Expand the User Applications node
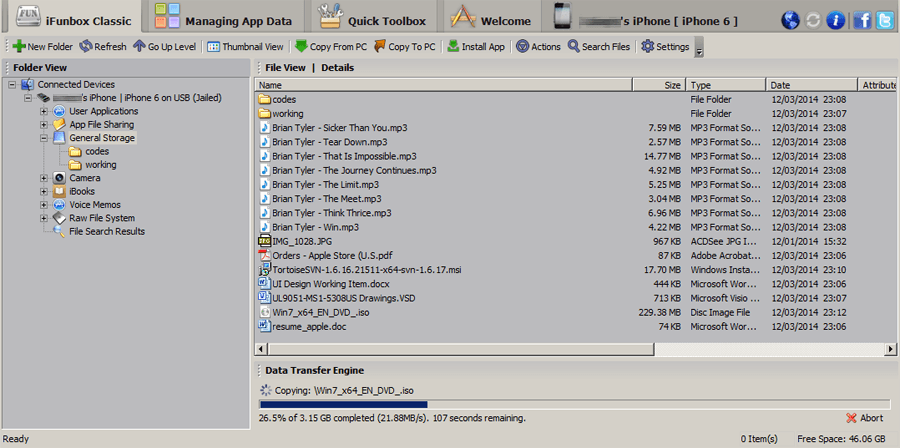900x448 pixels. pyautogui.click(x=44, y=111)
